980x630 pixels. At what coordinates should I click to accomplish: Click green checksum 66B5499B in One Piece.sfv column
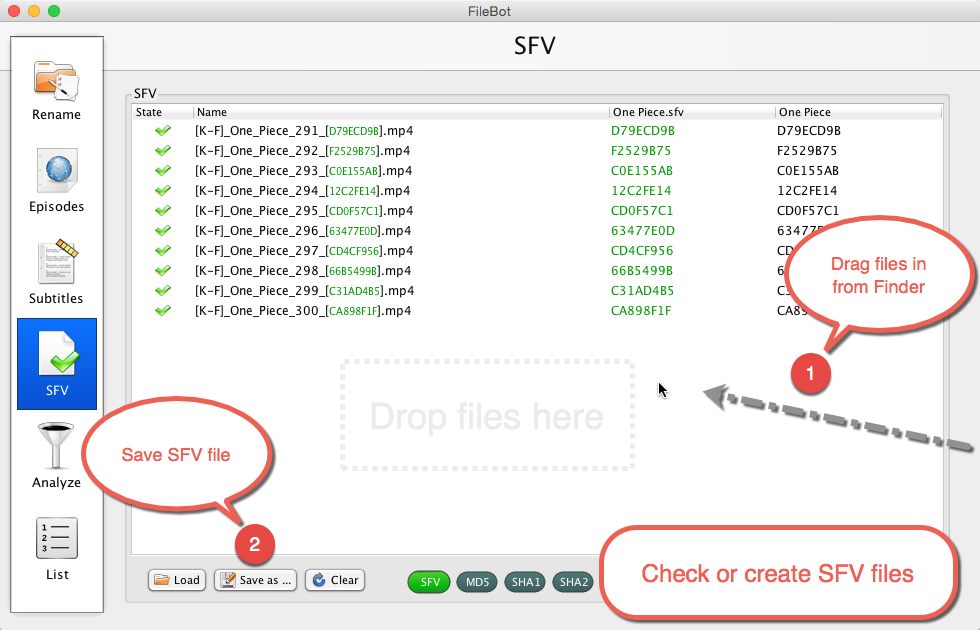pyautogui.click(x=642, y=271)
